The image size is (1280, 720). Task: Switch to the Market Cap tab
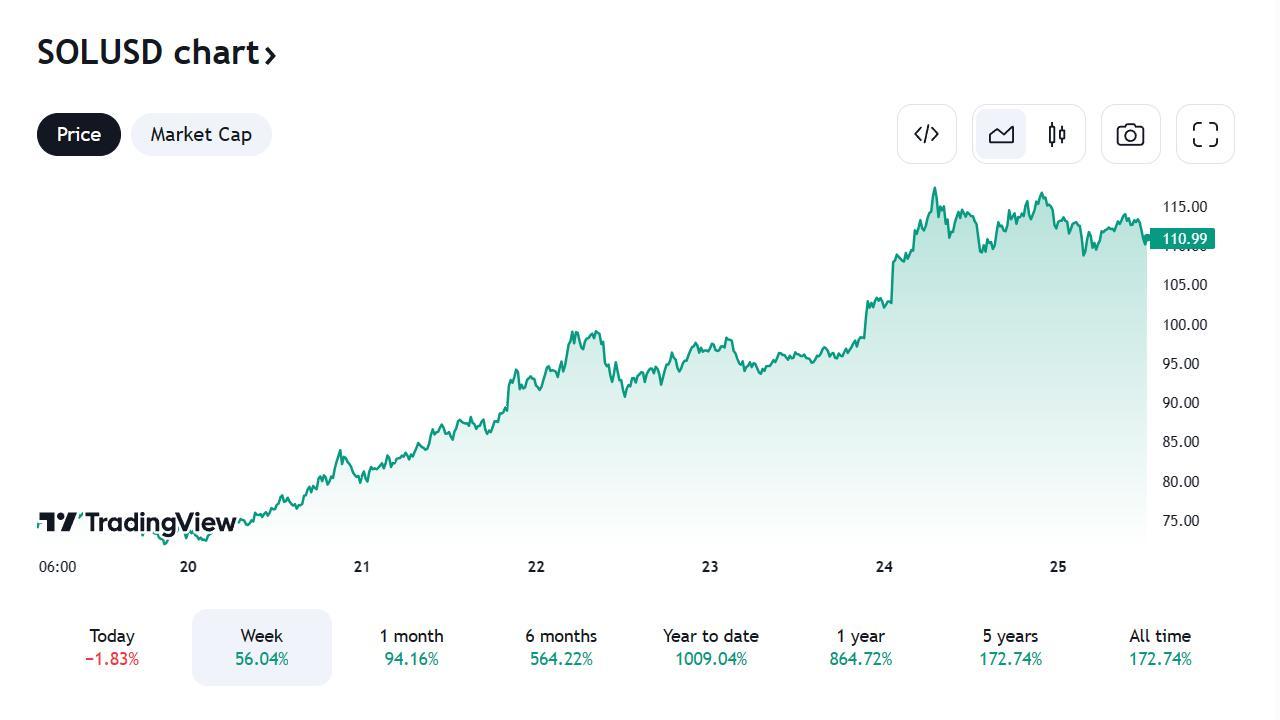coord(201,134)
